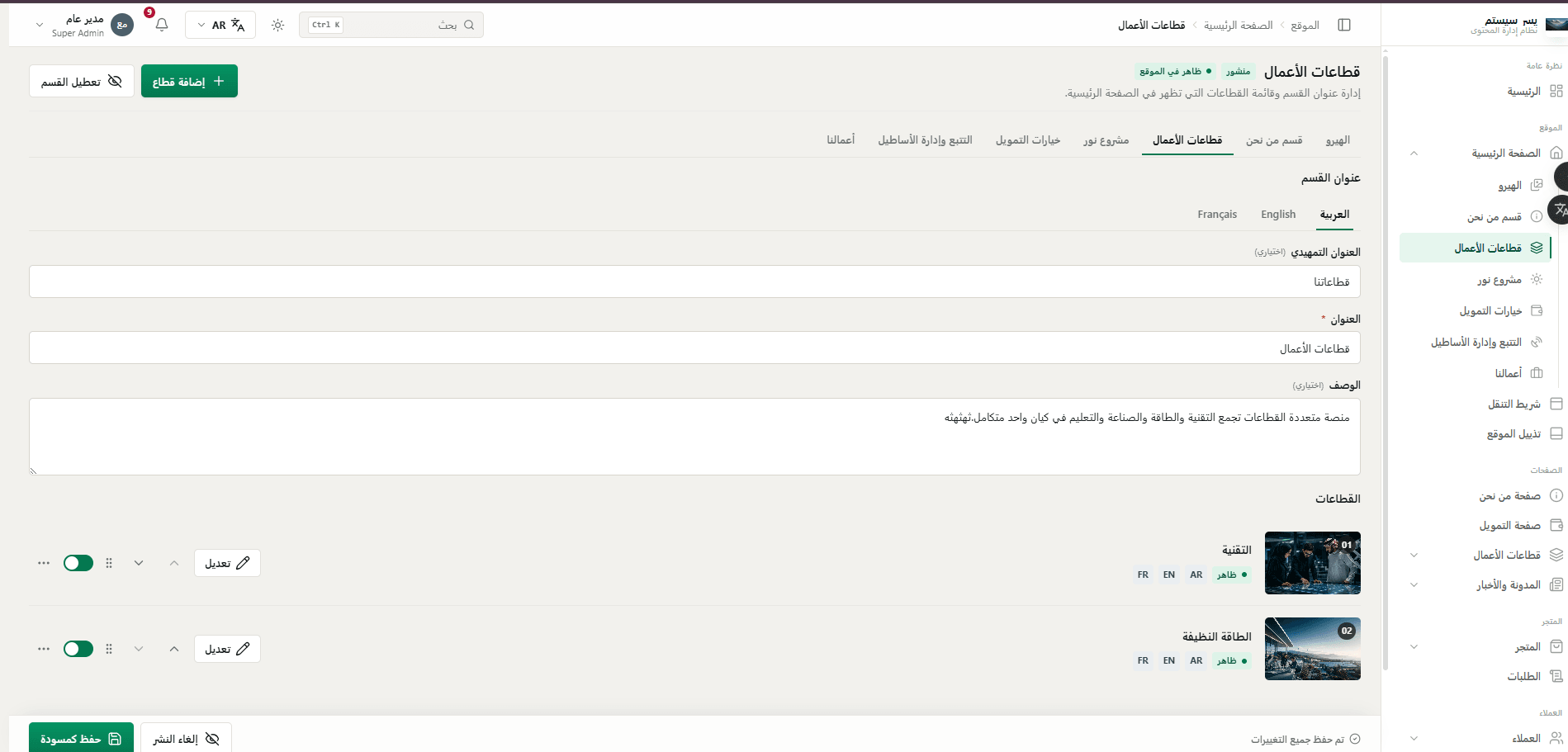Open the التقنية sector thumbnail

[x=1313, y=563]
